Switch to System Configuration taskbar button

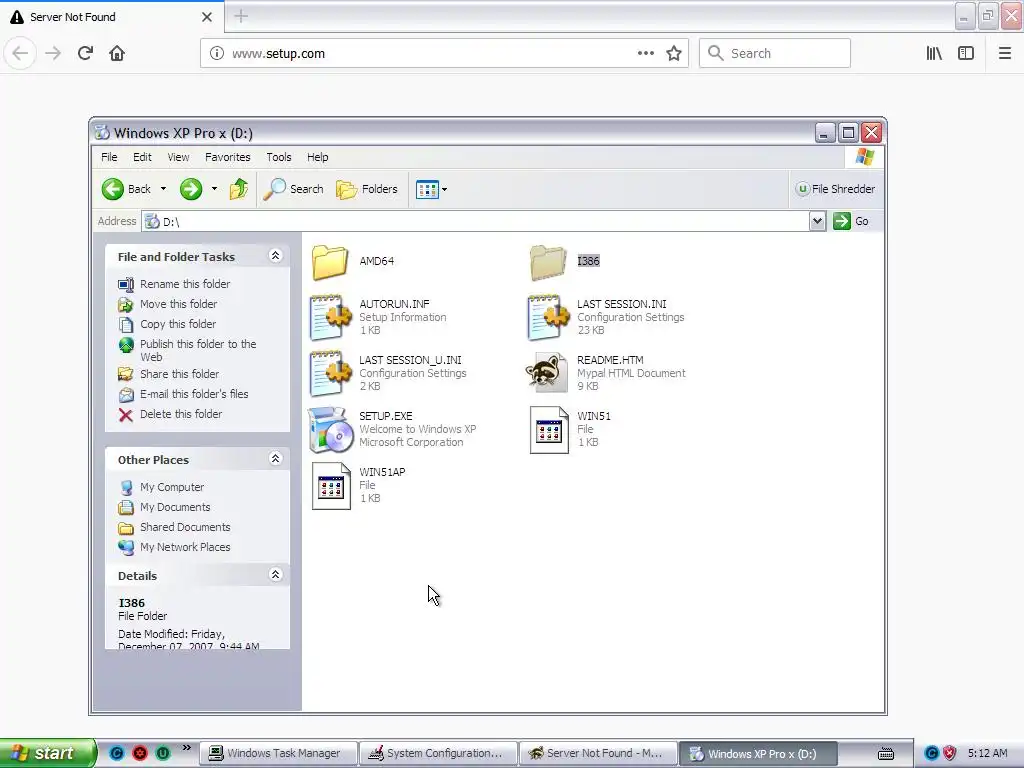tap(438, 754)
